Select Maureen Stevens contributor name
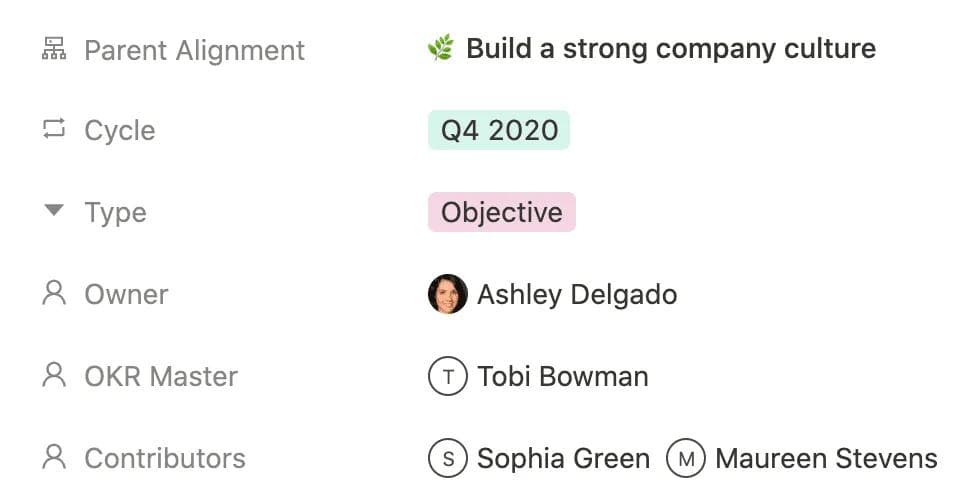Screen dimensions: 978x502 (826, 459)
